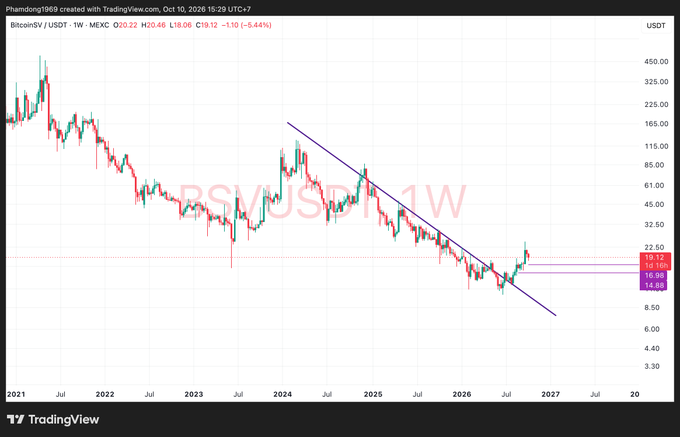Select the purple 16.98 price label
680x437 pixels.
click(655, 275)
